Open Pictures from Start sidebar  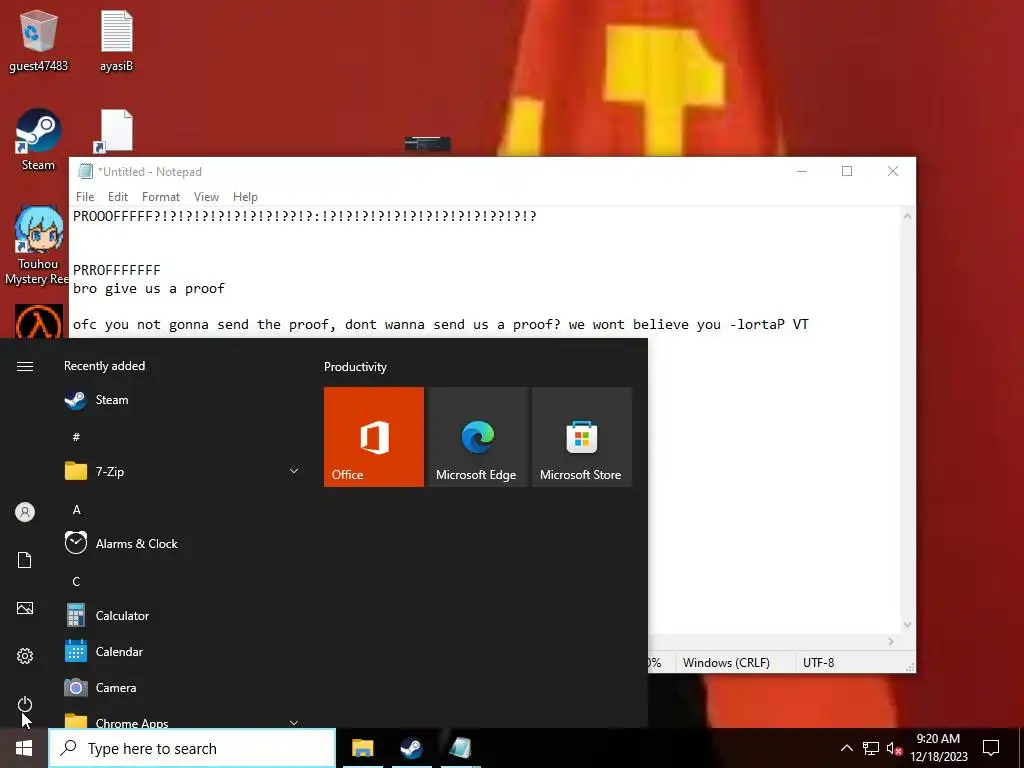coord(25,608)
